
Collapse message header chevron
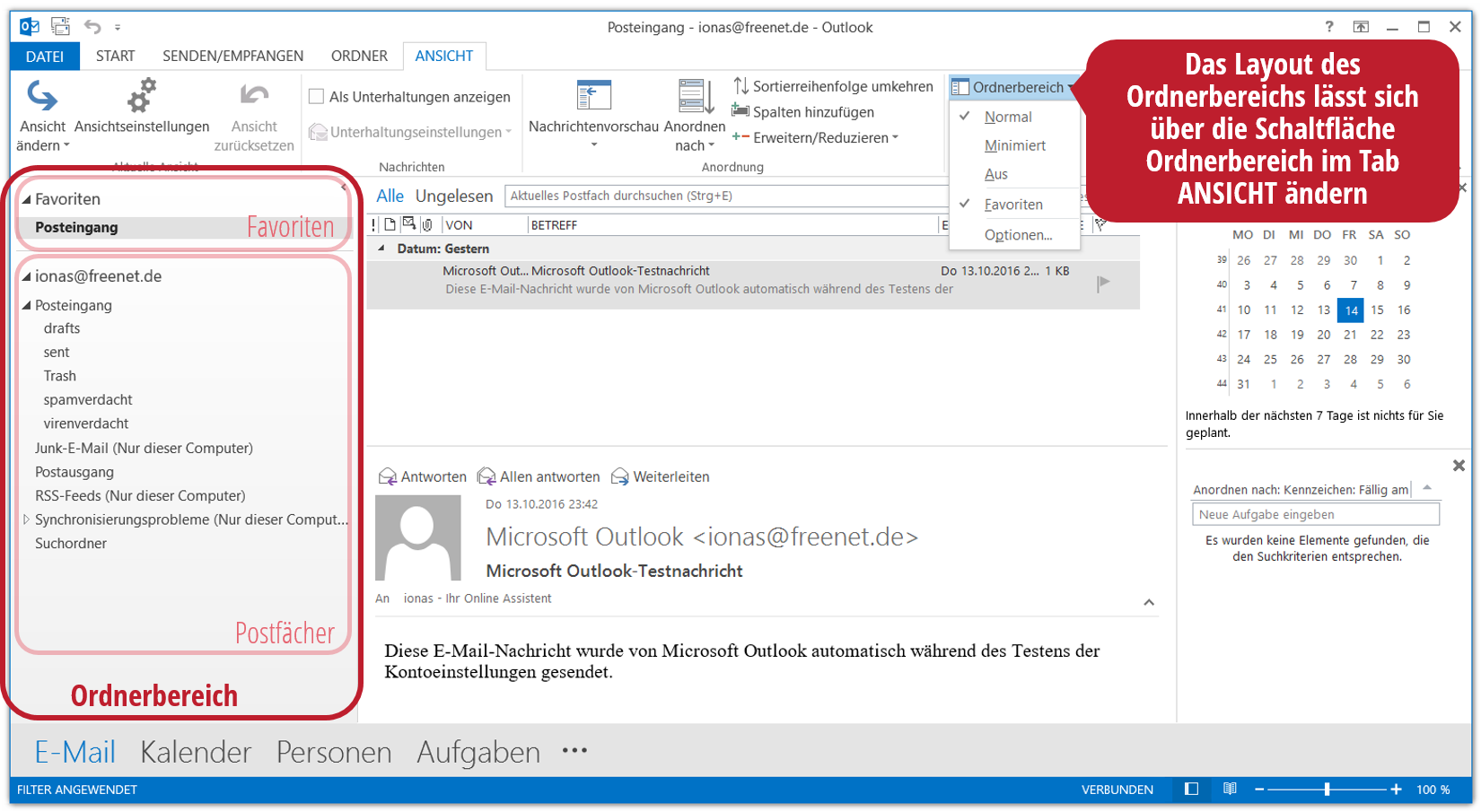click(1149, 602)
